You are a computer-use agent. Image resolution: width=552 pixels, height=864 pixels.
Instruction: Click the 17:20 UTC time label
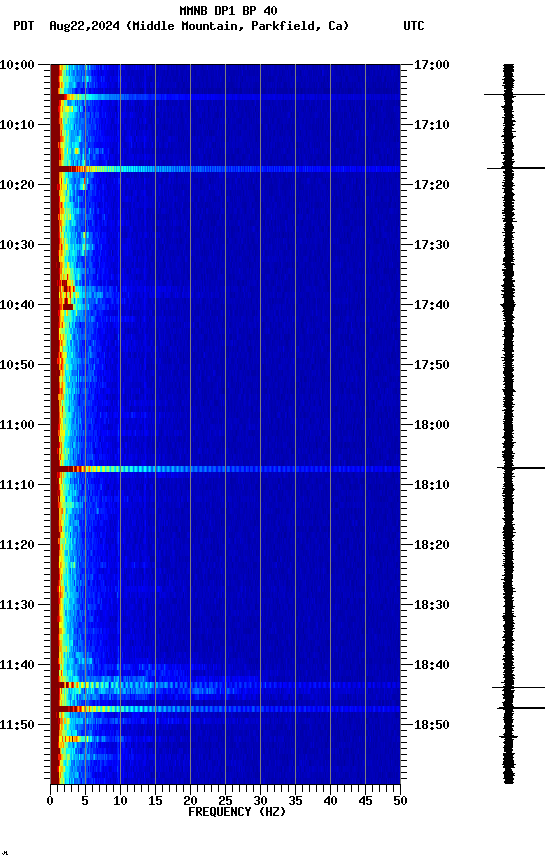pyautogui.click(x=432, y=185)
